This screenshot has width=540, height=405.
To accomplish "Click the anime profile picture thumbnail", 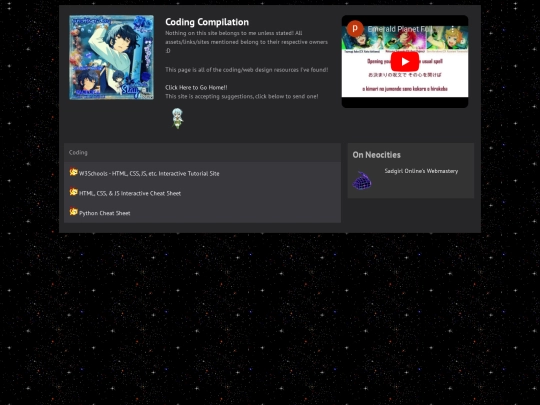I will pyautogui.click(x=112, y=58).
